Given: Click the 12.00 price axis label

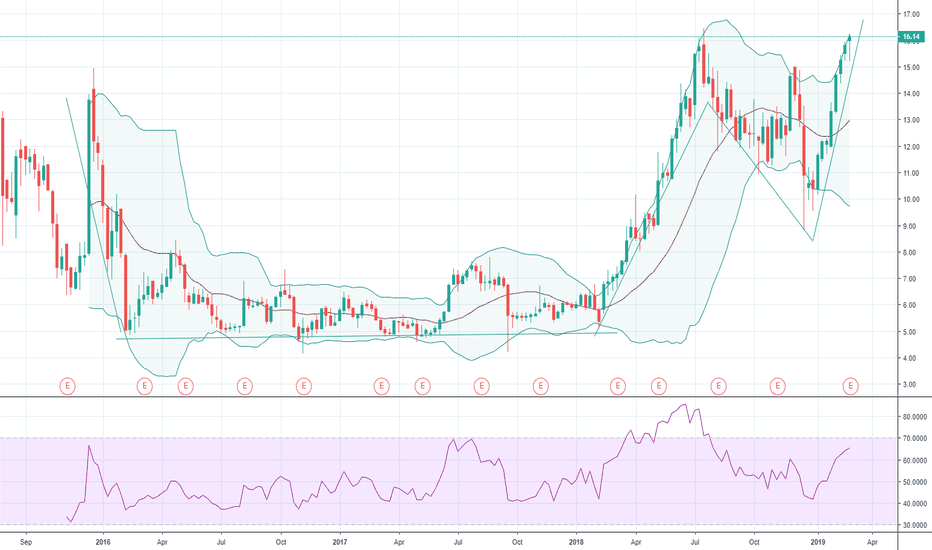Looking at the screenshot, I should point(911,147).
